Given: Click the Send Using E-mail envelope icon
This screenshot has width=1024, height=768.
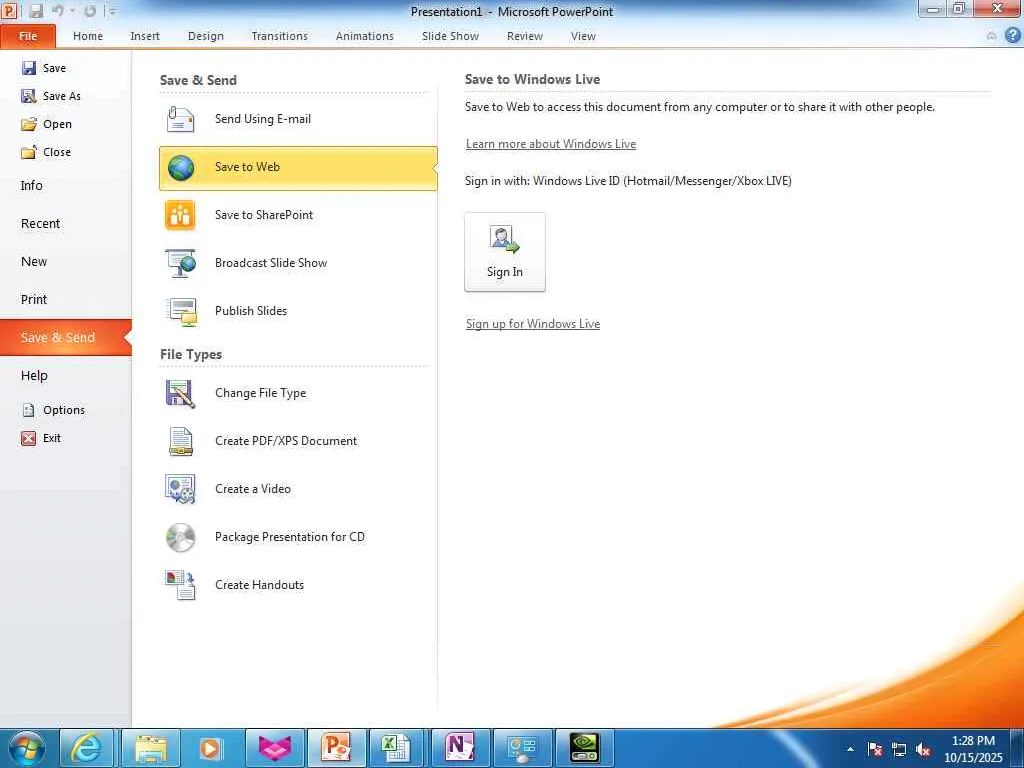Looking at the screenshot, I should 180,119.
